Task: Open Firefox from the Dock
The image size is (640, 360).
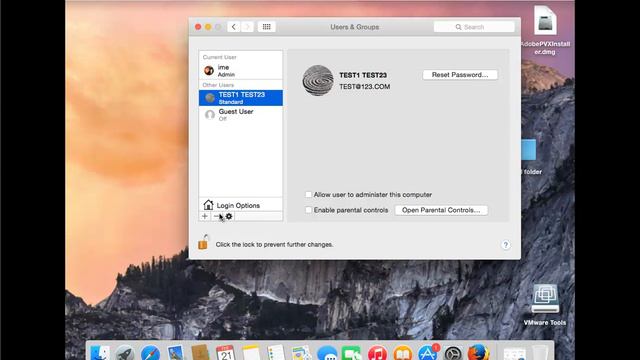Action: pyautogui.click(x=478, y=352)
